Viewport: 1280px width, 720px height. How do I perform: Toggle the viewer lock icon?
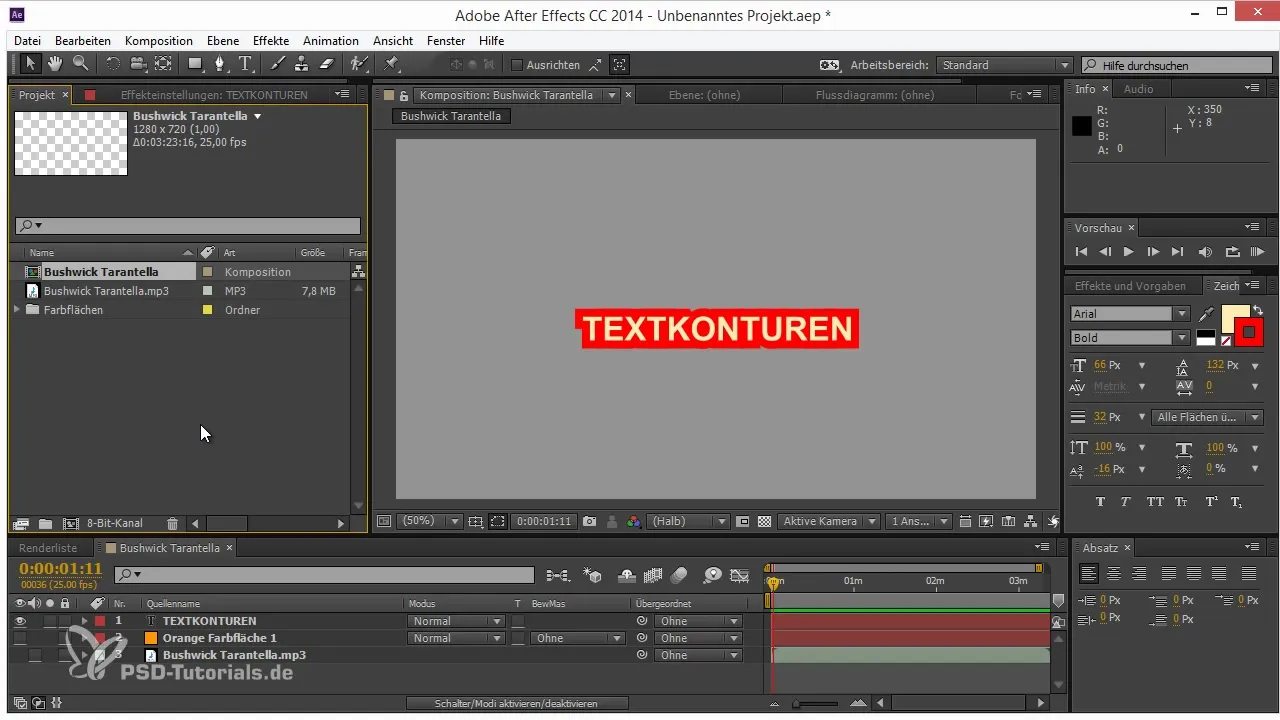coord(403,96)
